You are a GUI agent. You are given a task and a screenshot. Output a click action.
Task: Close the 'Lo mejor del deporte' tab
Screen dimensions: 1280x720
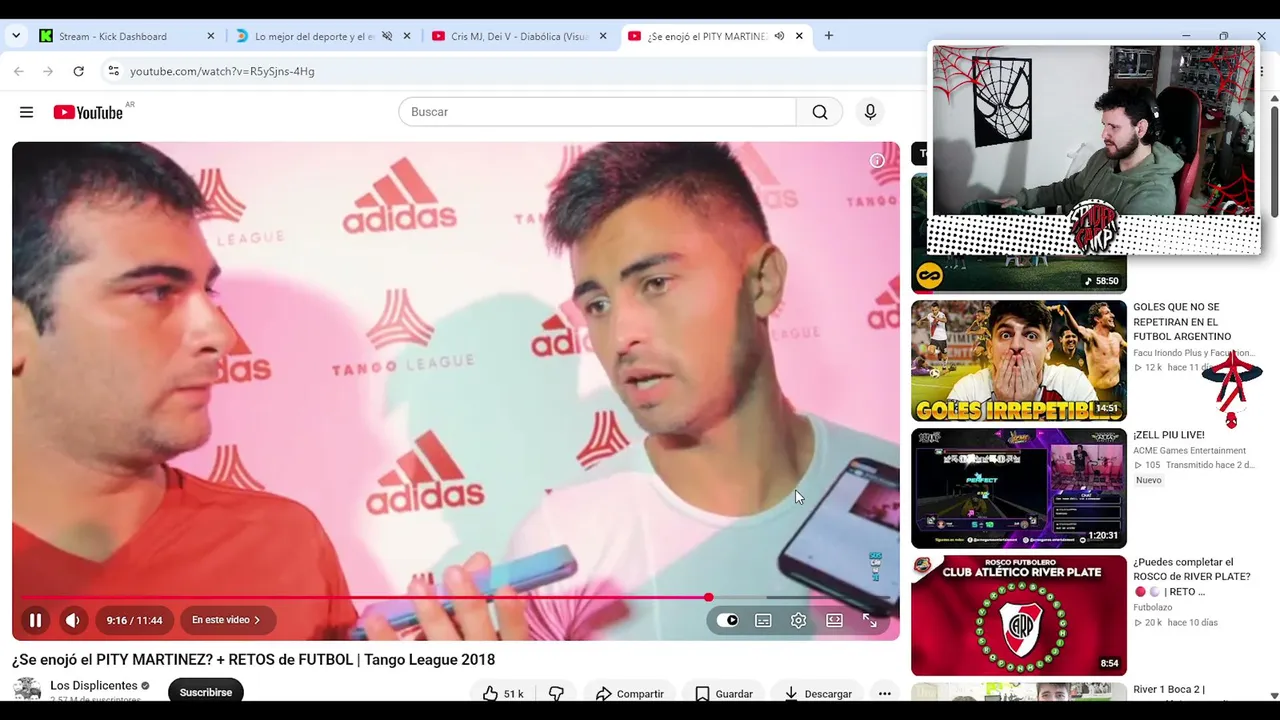pyautogui.click(x=406, y=36)
